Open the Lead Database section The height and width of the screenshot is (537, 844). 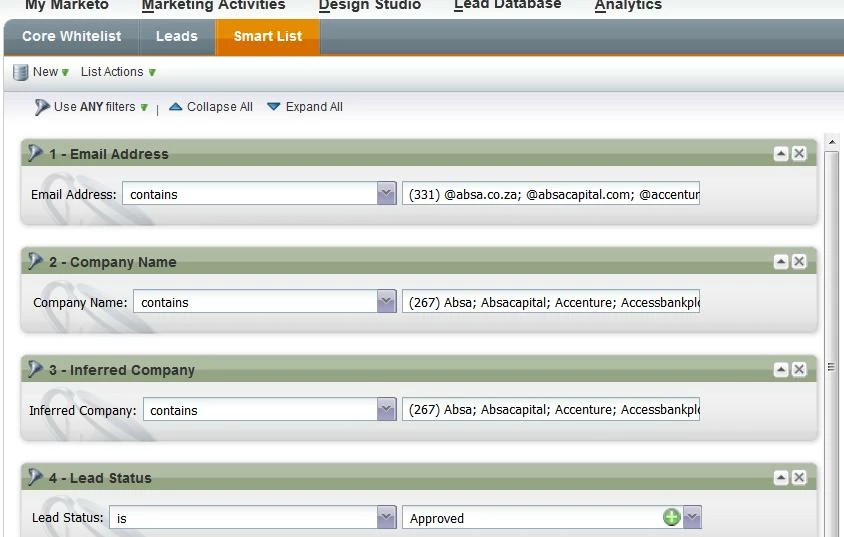coord(508,5)
